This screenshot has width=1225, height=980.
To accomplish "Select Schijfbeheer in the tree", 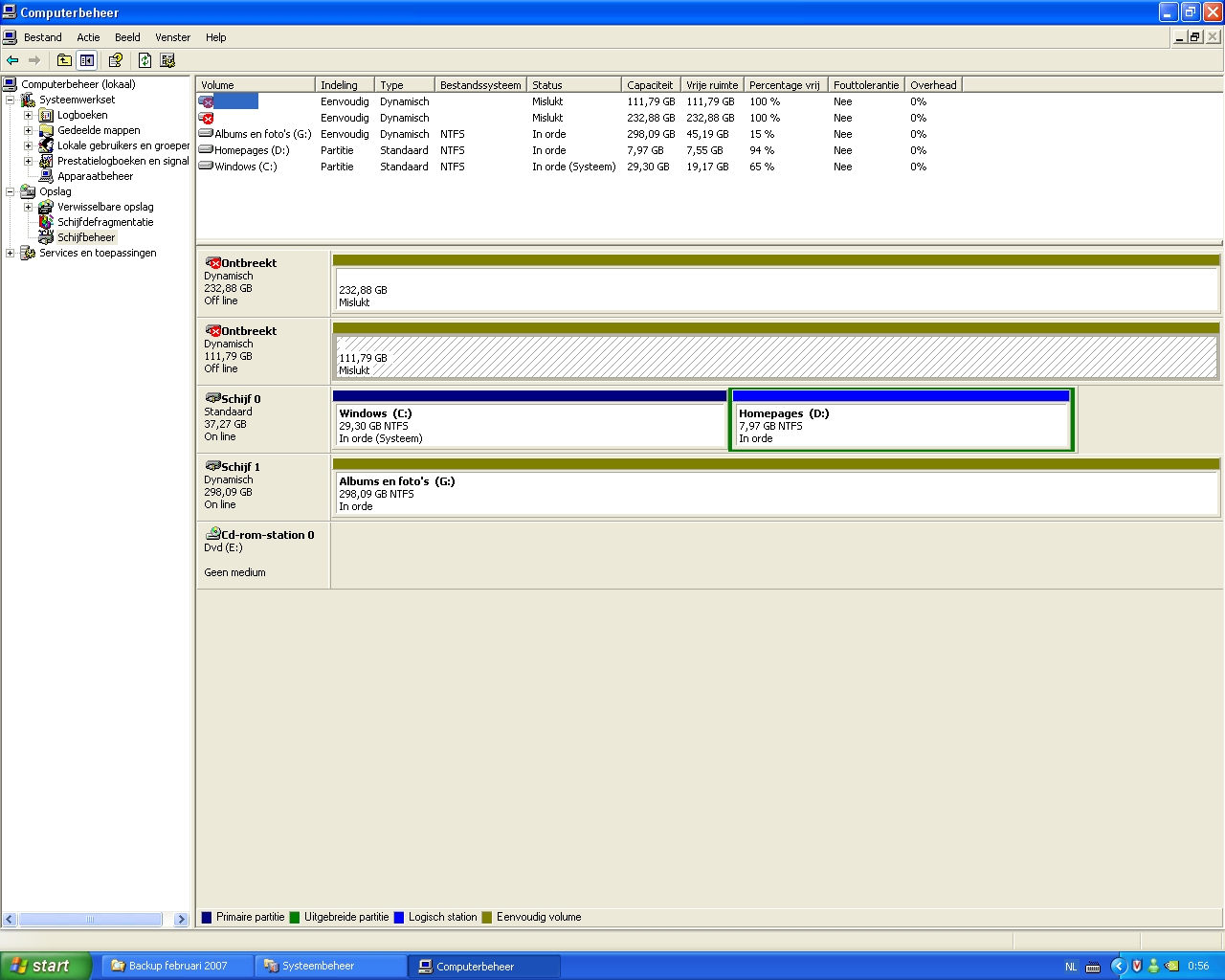I will [86, 237].
